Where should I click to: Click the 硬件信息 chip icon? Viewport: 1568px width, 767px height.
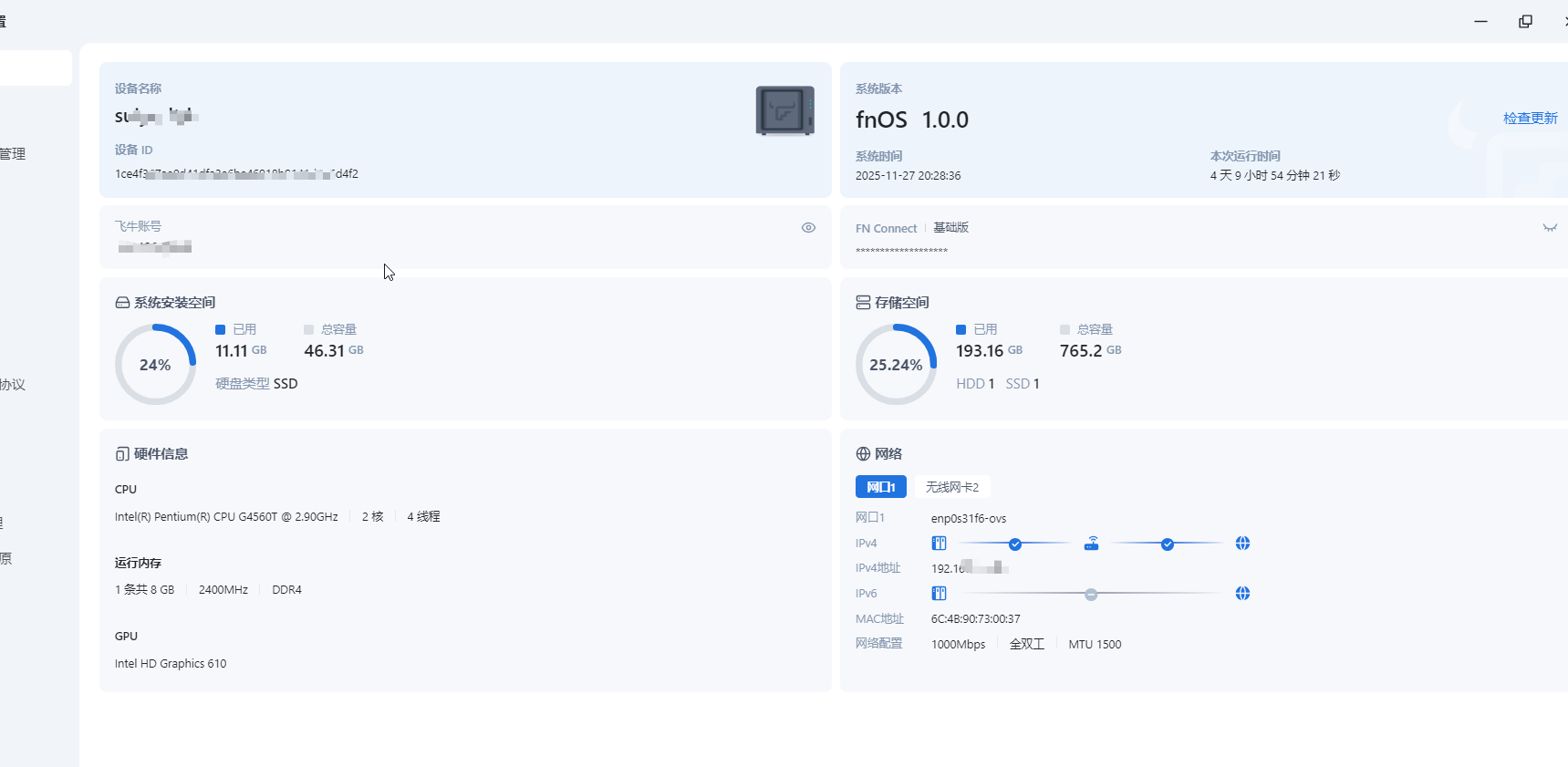(122, 454)
